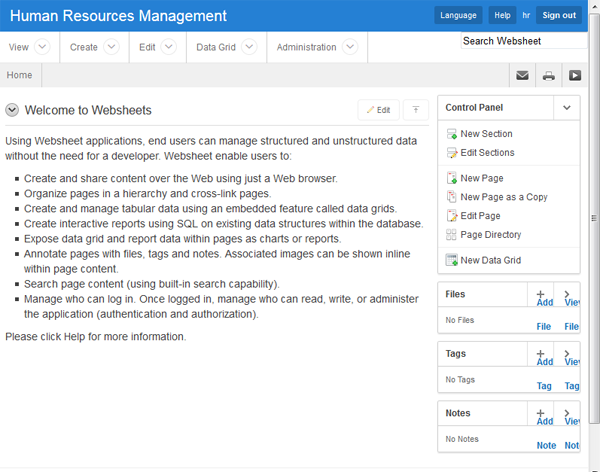Click the Search Websheet input field
This screenshot has width=600, height=472.
pos(523,41)
